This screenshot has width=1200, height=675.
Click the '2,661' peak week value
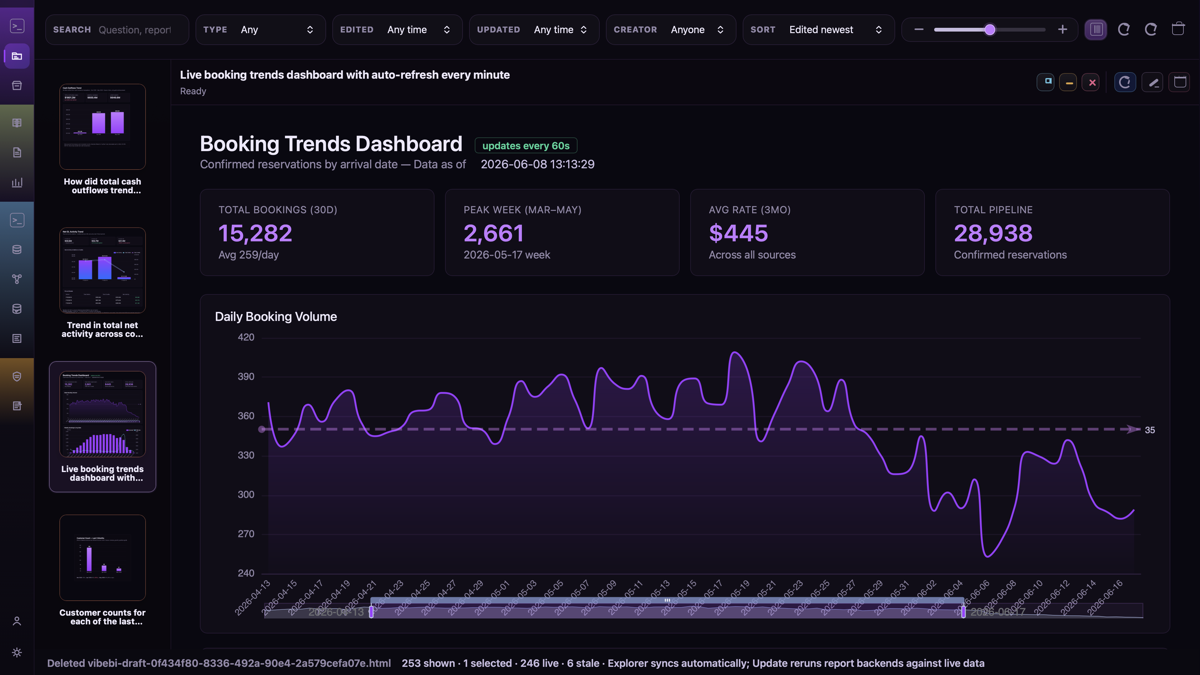coord(494,233)
